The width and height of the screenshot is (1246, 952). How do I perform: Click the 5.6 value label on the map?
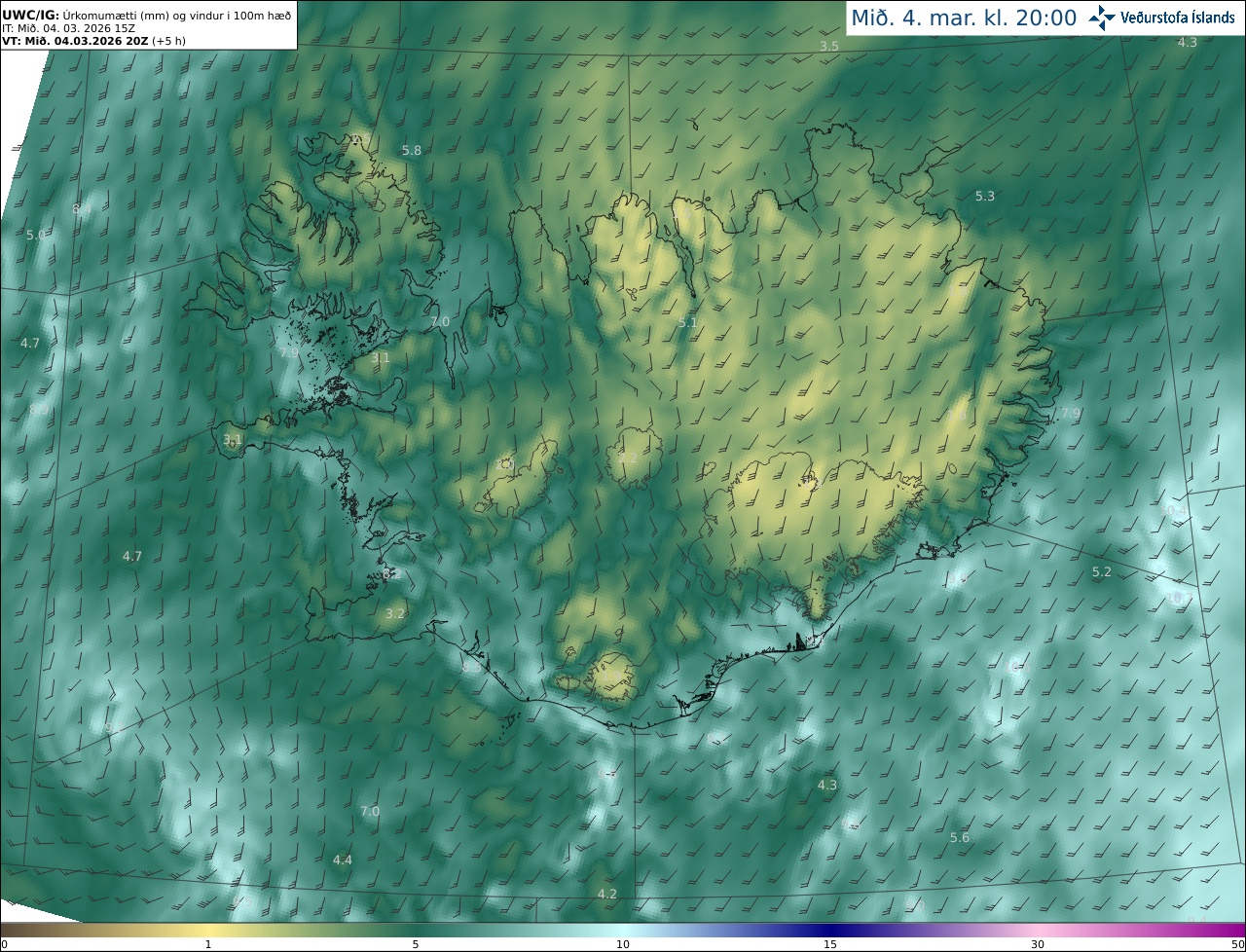(959, 837)
